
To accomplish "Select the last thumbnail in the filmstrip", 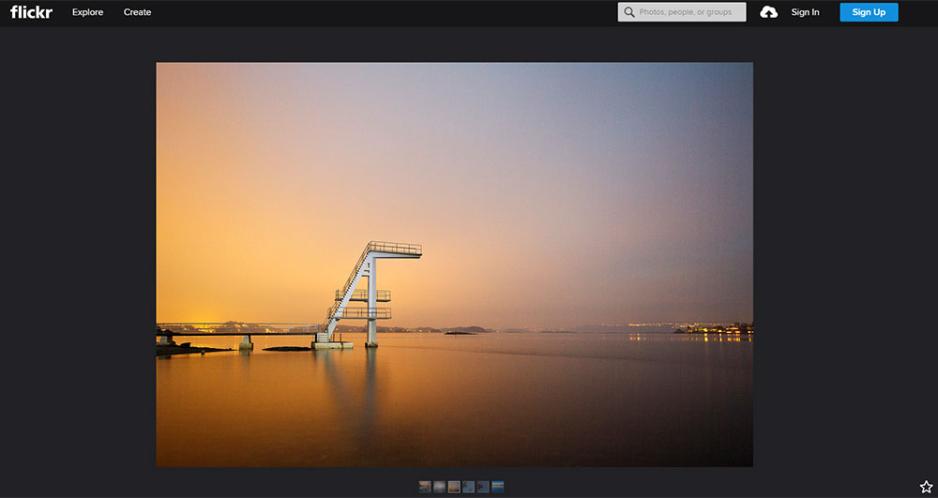I will coord(498,487).
